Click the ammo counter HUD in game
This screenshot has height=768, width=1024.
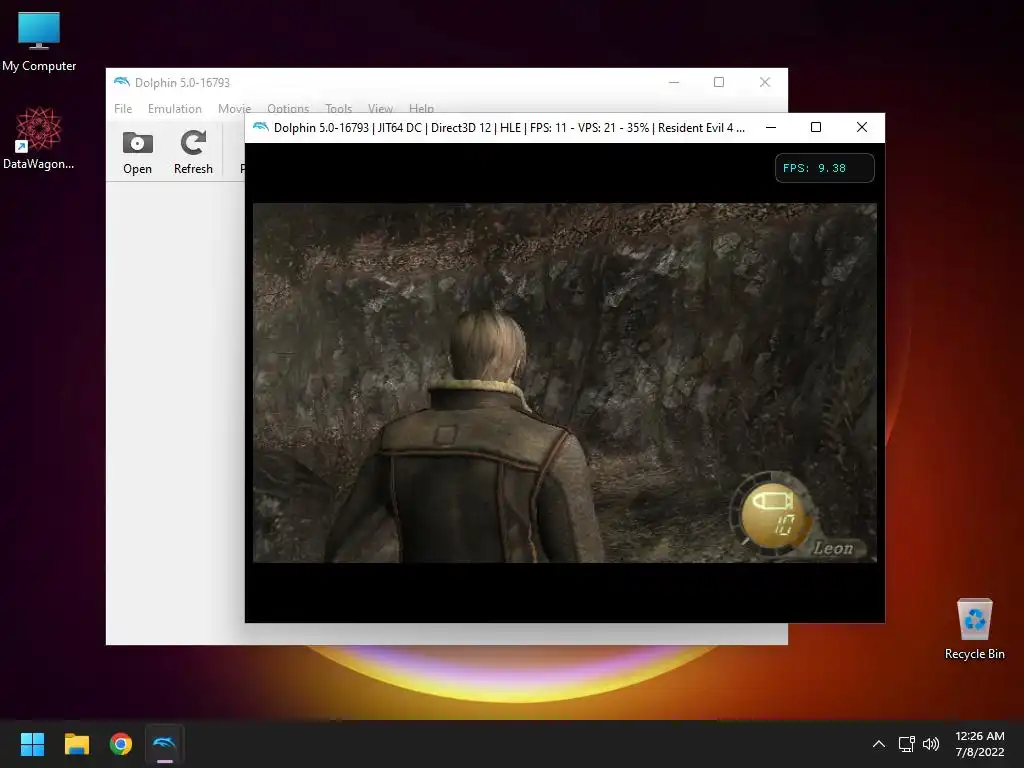772,515
